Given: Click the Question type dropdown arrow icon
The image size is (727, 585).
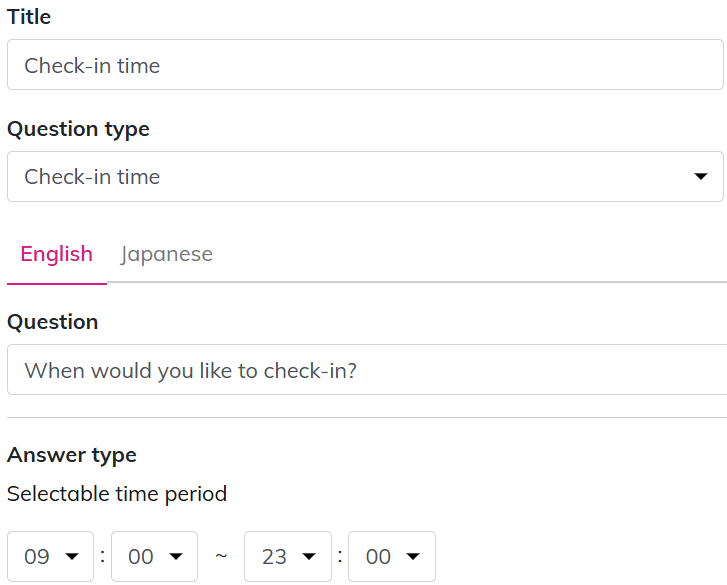Looking at the screenshot, I should click(700, 177).
